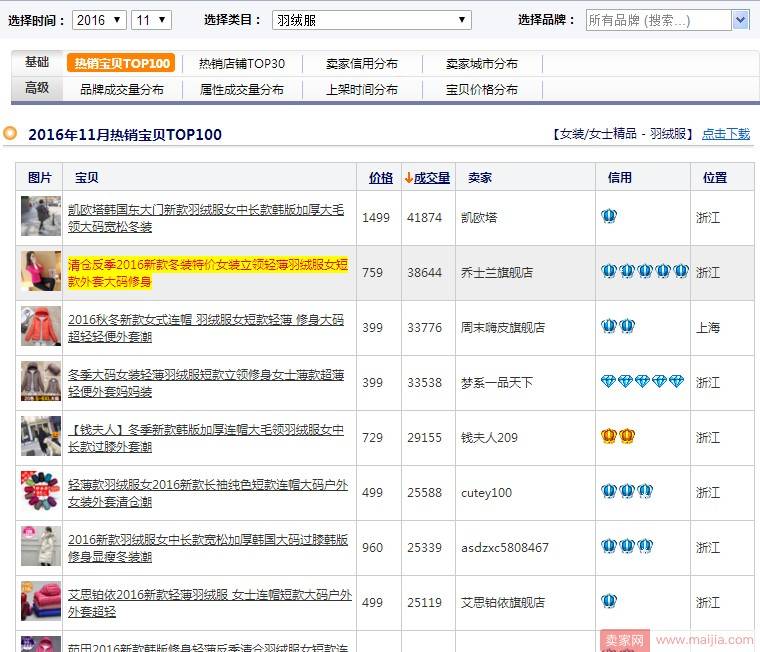Image resolution: width=760 pixels, height=652 pixels.
Task: Click seller name 梦系一品天下
Action: pyautogui.click(x=497, y=382)
